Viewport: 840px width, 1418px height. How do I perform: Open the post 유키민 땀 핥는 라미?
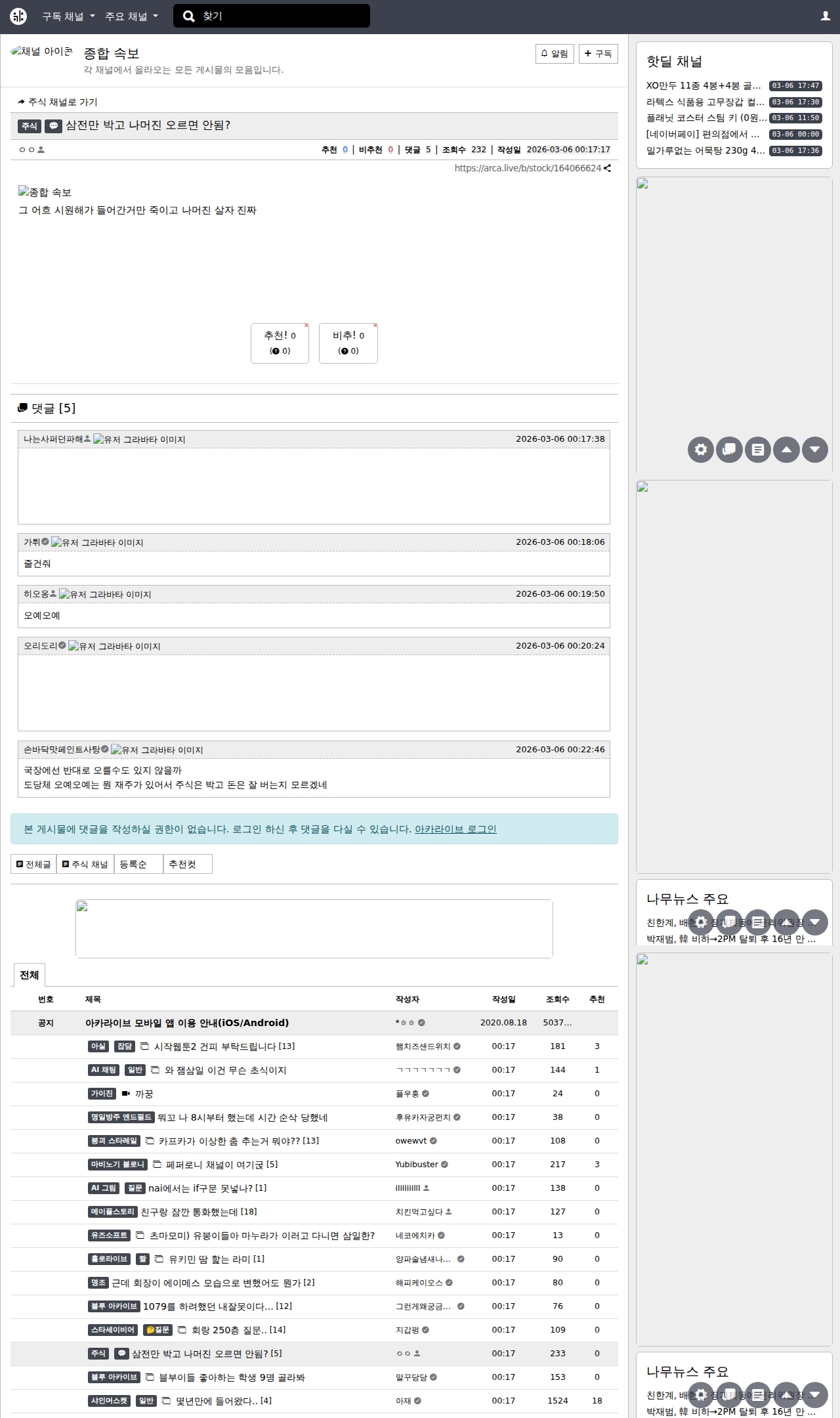209,1259
